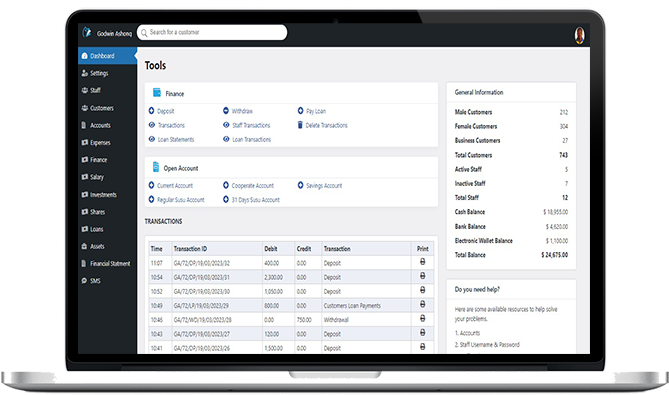
Task: Click the printer icon for the 10:46 withdrawal
Action: [x=422, y=318]
